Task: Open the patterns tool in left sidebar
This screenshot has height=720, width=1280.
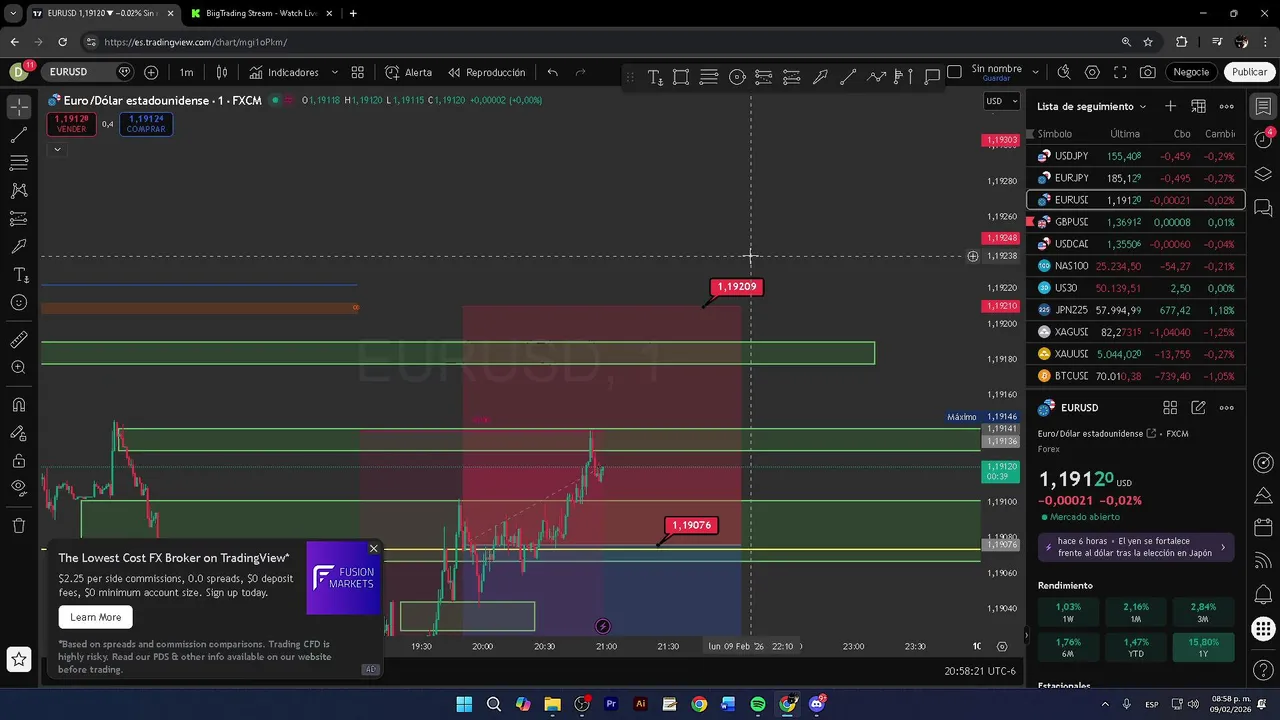Action: click(19, 190)
